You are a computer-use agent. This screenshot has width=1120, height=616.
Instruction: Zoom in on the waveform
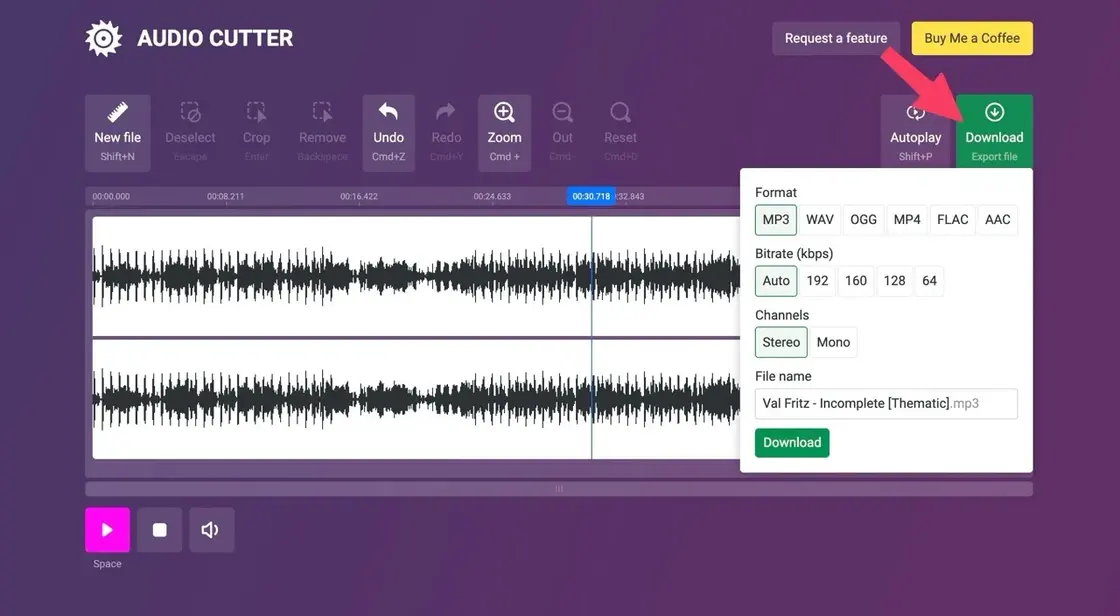click(504, 133)
